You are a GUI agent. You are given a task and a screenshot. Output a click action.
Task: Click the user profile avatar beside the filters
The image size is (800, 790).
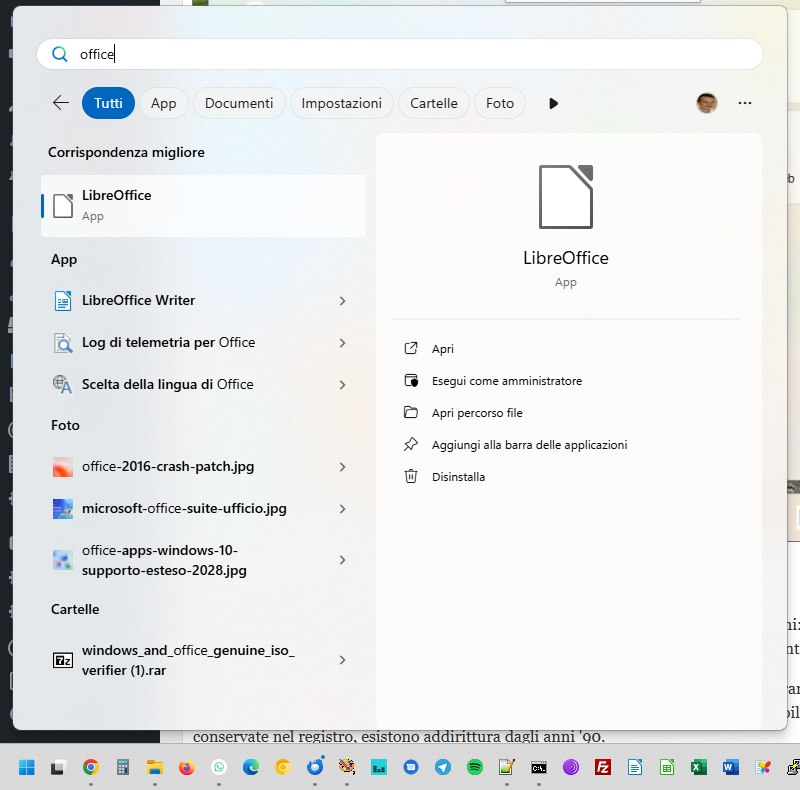[x=707, y=103]
